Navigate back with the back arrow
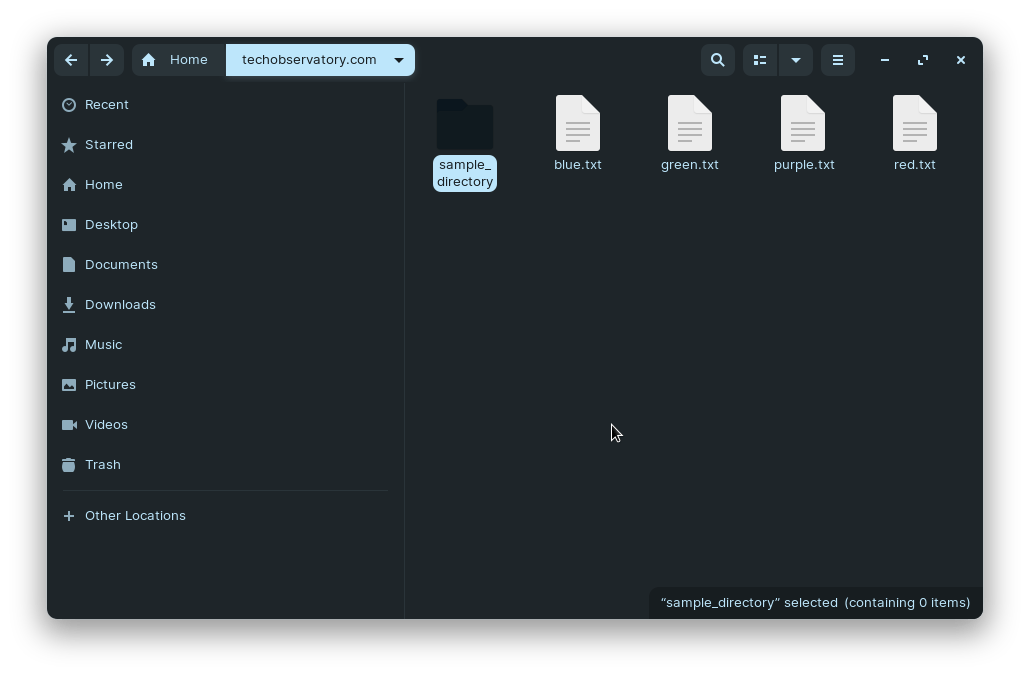The image size is (1030, 676). pos(71,60)
